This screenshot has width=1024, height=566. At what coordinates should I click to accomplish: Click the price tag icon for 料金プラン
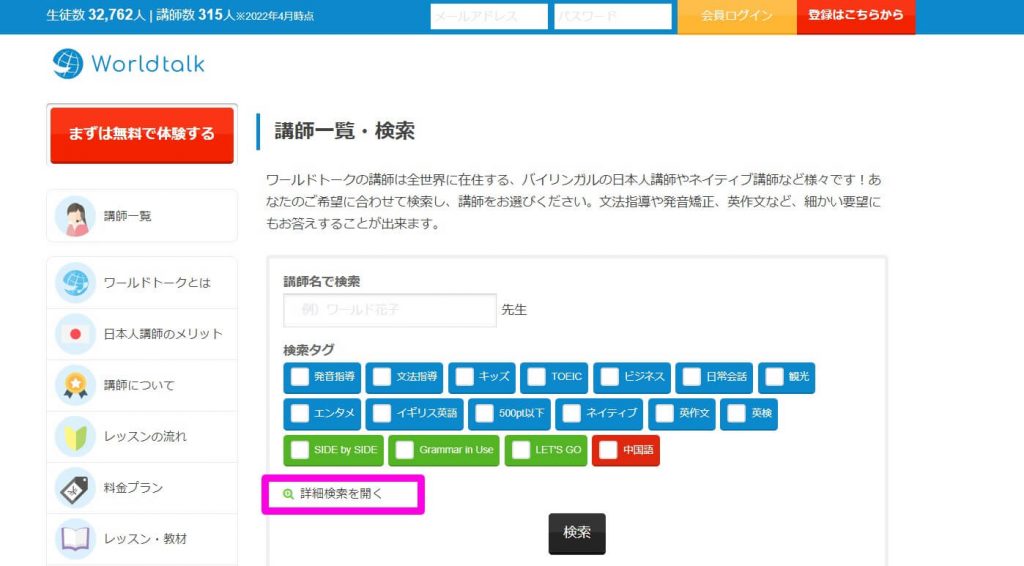[76, 488]
